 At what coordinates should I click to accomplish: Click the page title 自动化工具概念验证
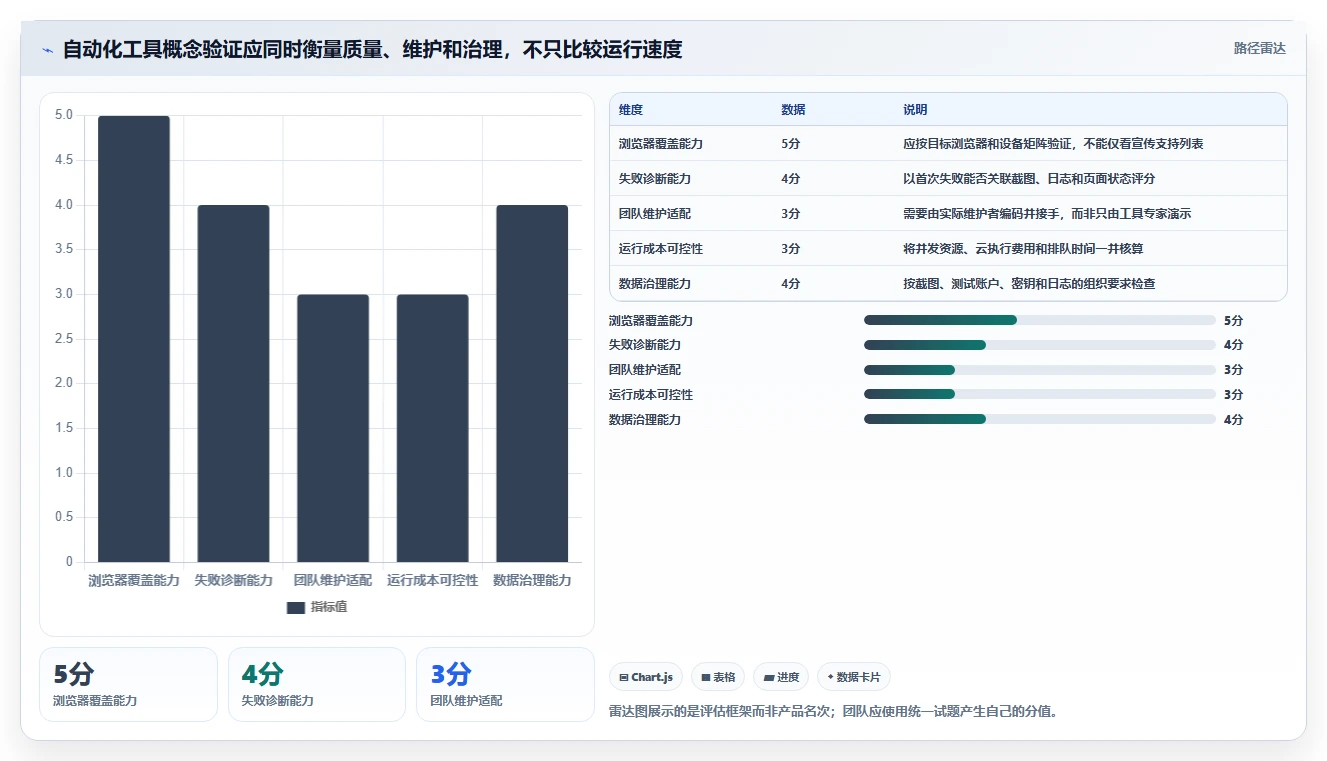pyautogui.click(x=372, y=49)
